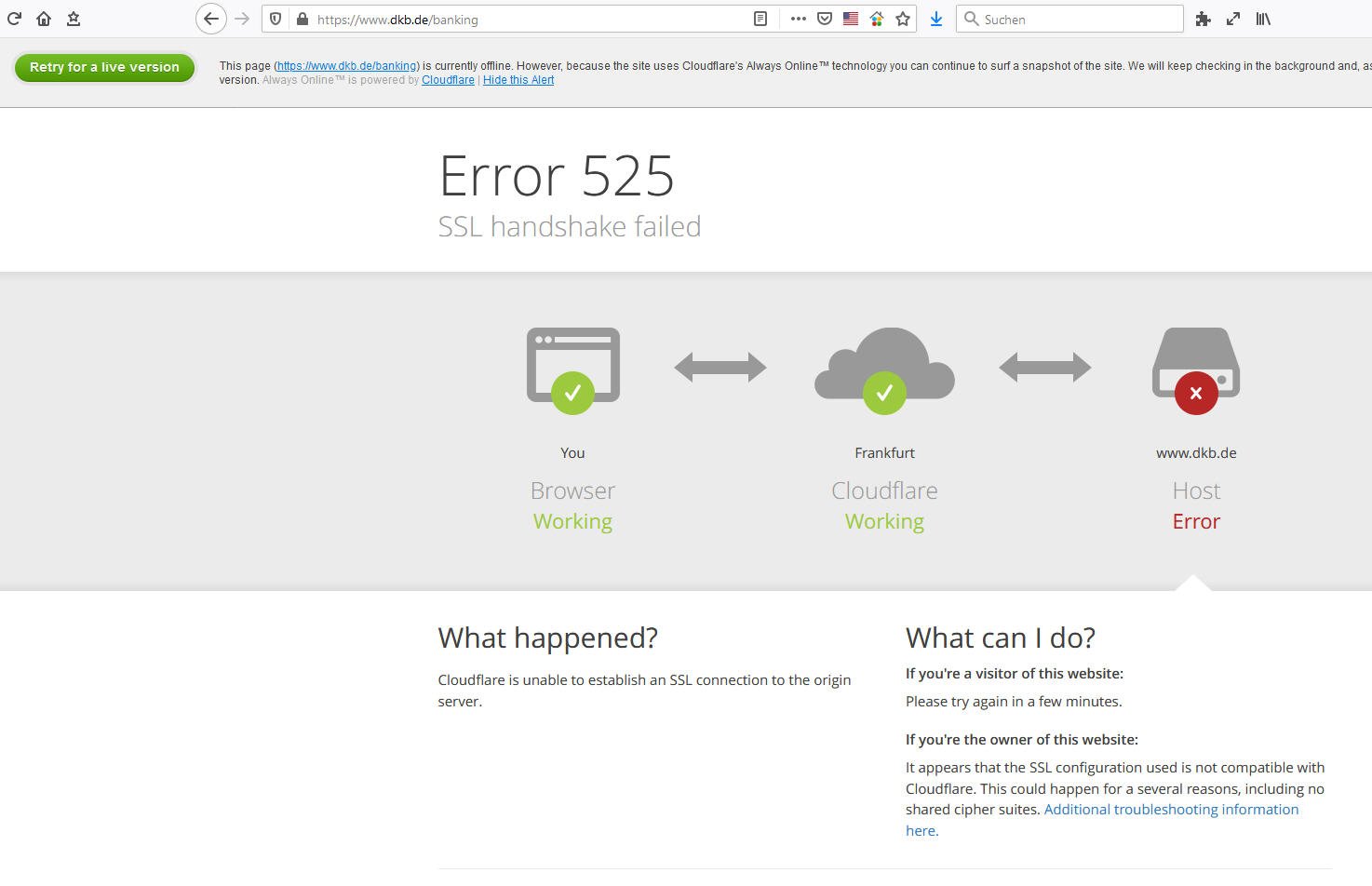This screenshot has width=1372, height=886.
Task: Click the Cloudflare cloud status icon
Action: pos(884,369)
